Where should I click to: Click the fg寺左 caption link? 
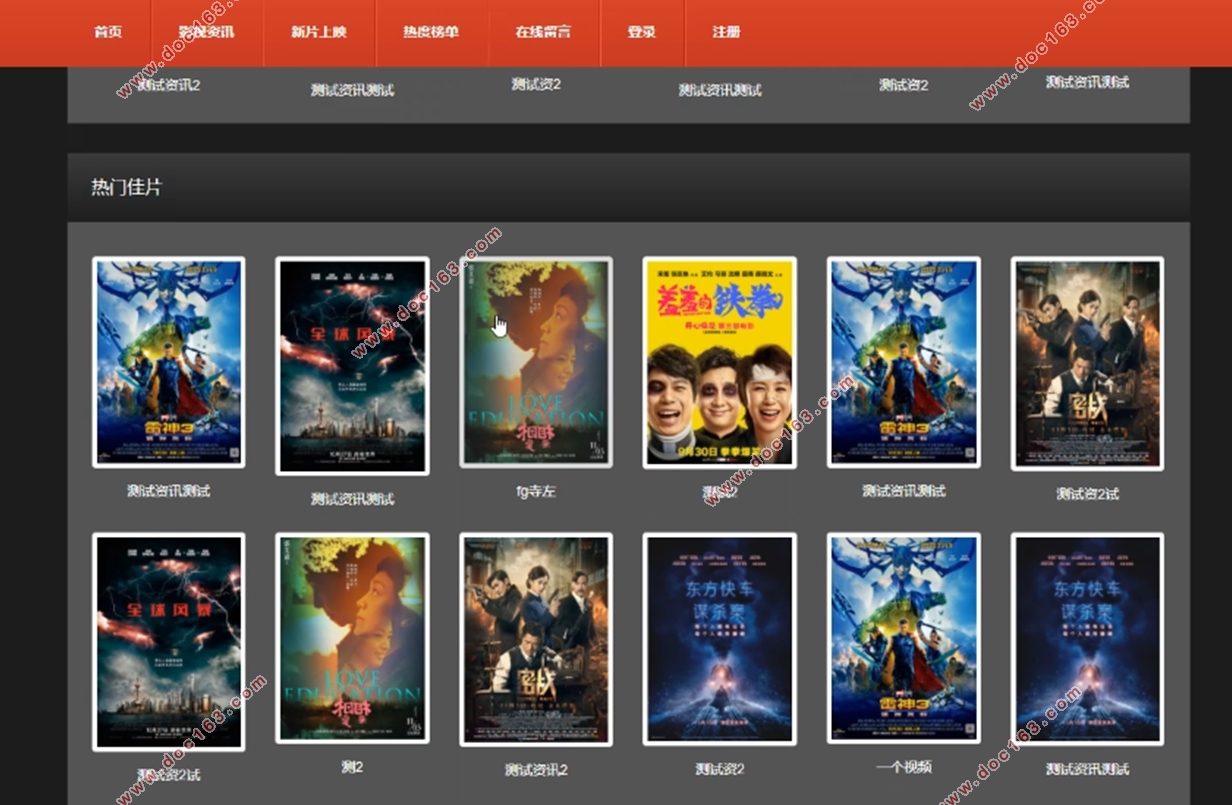536,491
